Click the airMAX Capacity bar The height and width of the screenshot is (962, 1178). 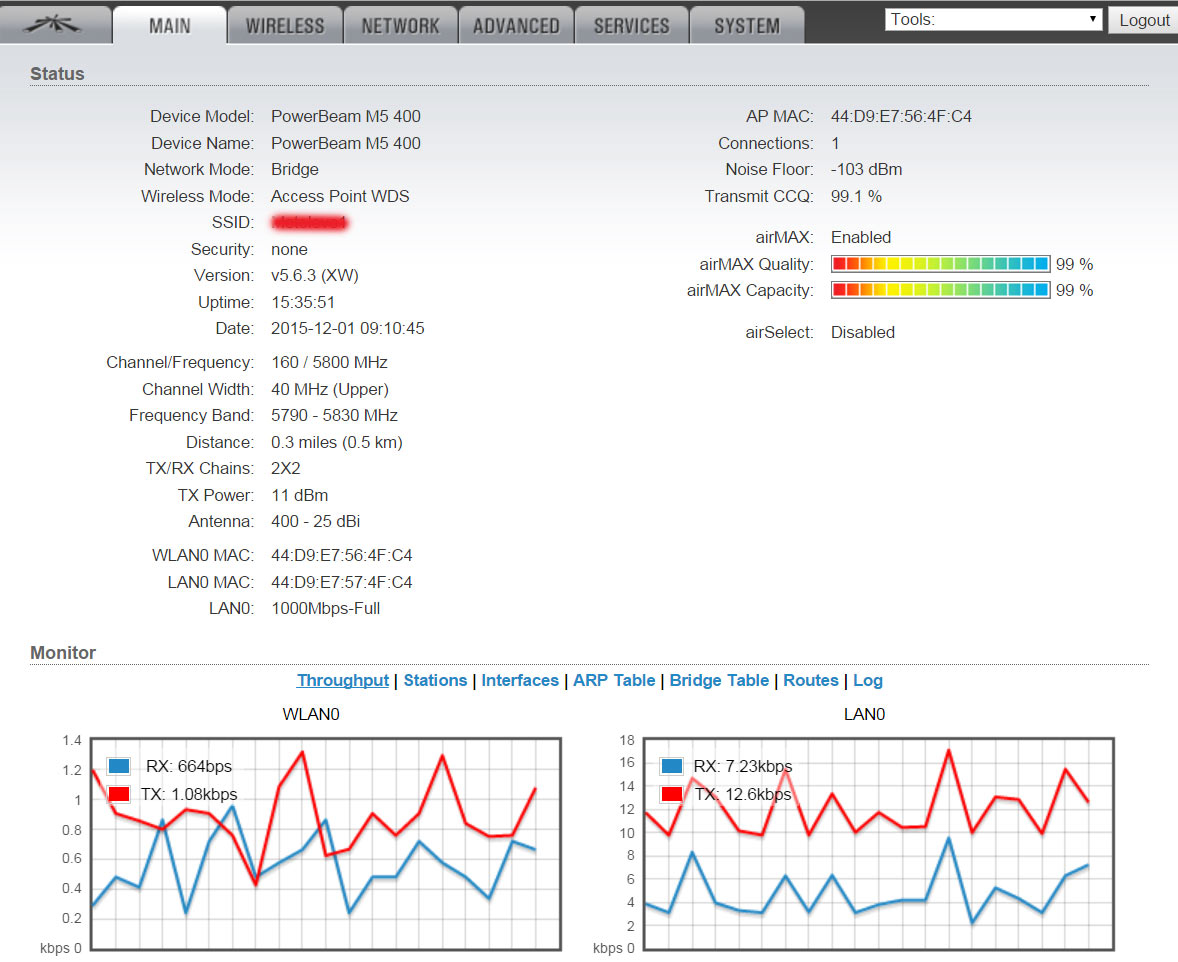(x=940, y=290)
